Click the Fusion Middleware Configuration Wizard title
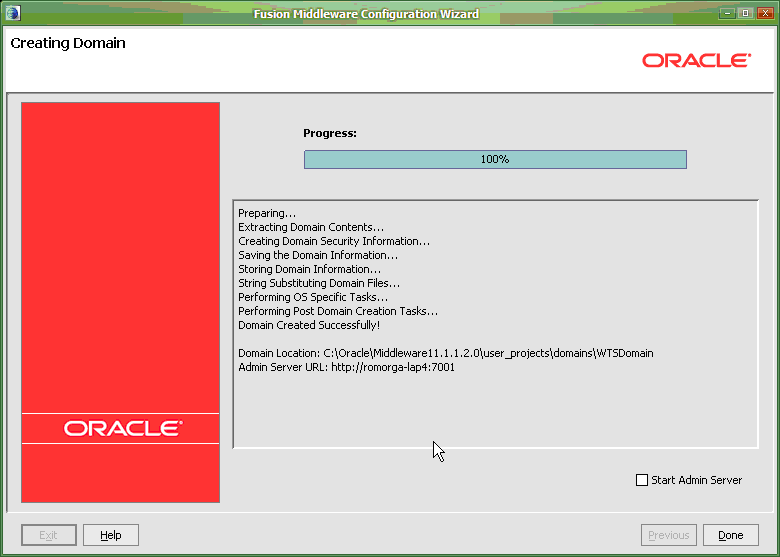The height and width of the screenshot is (557, 780). pyautogui.click(x=367, y=14)
